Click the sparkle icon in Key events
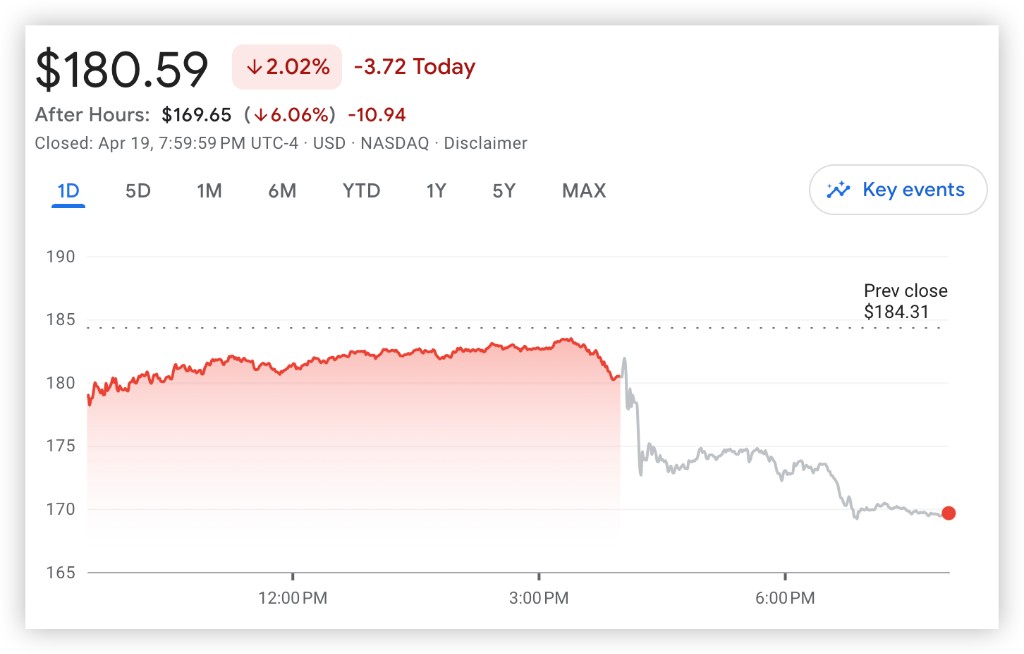1024x654 pixels. (838, 190)
